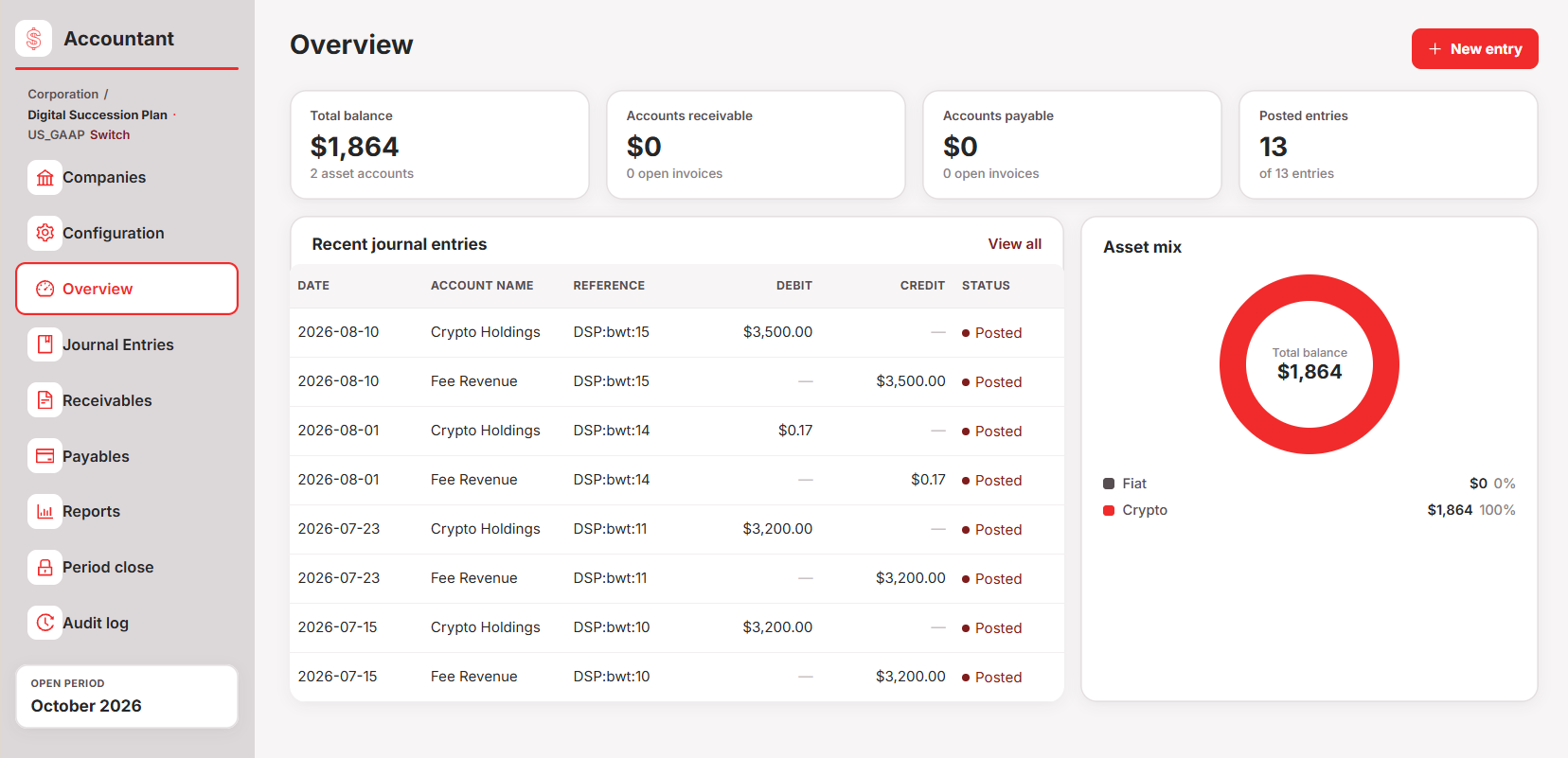1568x758 pixels.
Task: Open the Posted entries summary card
Action: [x=1388, y=145]
